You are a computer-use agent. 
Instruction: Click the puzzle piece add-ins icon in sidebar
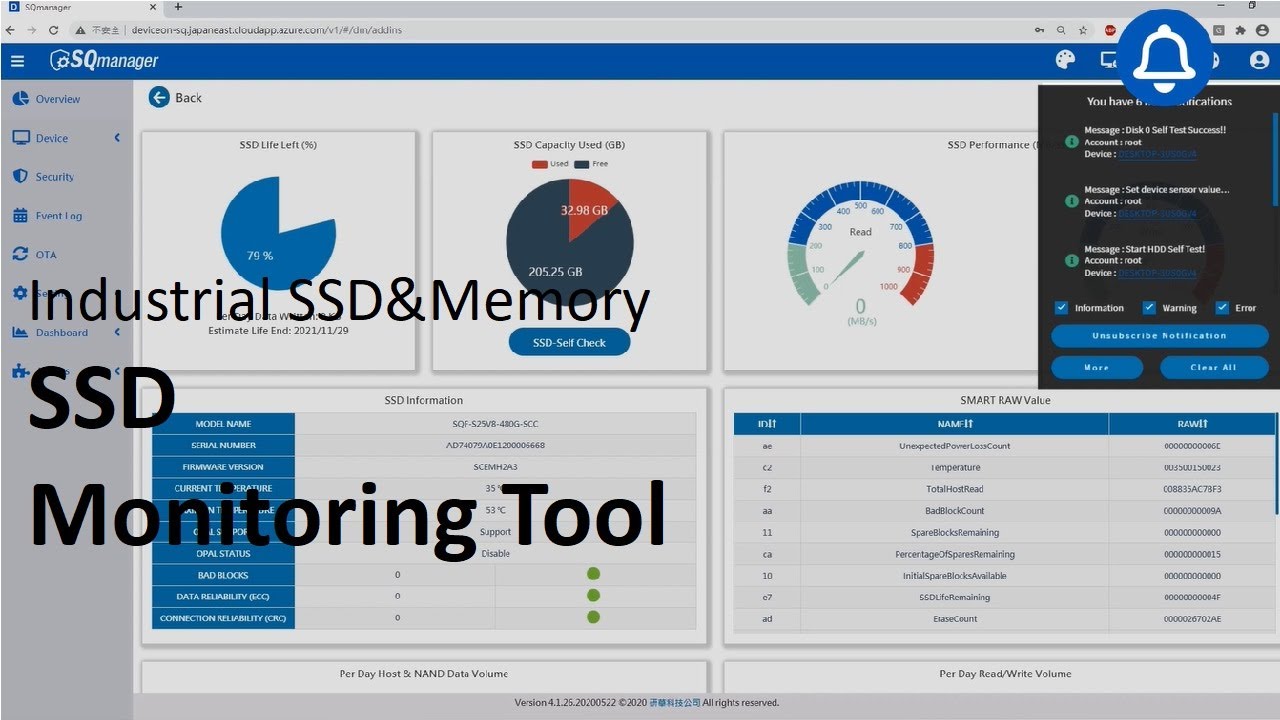click(20, 371)
